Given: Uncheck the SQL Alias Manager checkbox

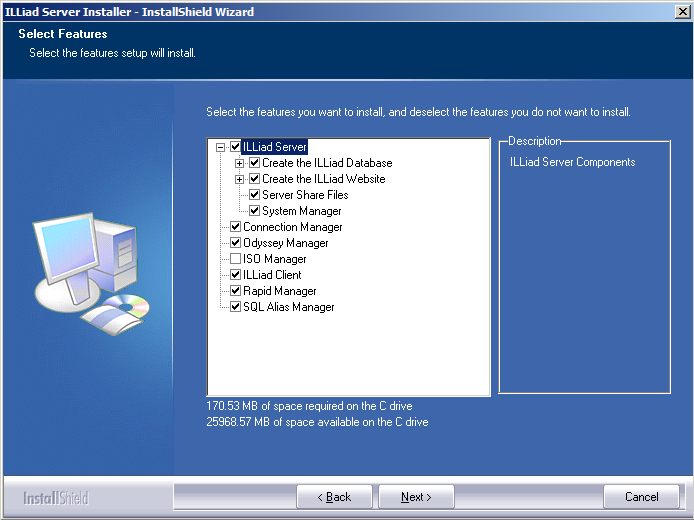Looking at the screenshot, I should (x=236, y=307).
